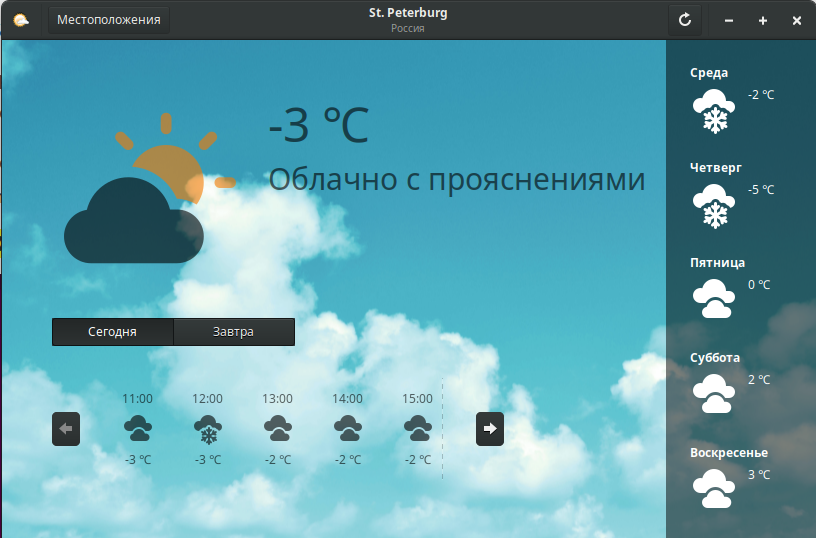Click the Среда snow cloud icon
Screen dimensions: 816x538
click(x=714, y=111)
